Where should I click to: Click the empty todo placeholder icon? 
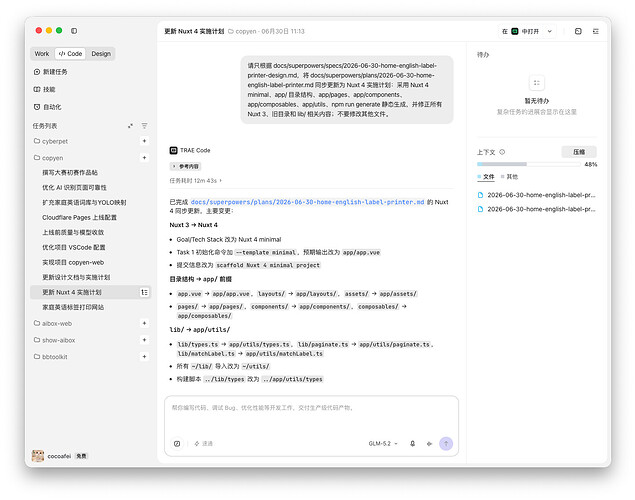point(537,83)
